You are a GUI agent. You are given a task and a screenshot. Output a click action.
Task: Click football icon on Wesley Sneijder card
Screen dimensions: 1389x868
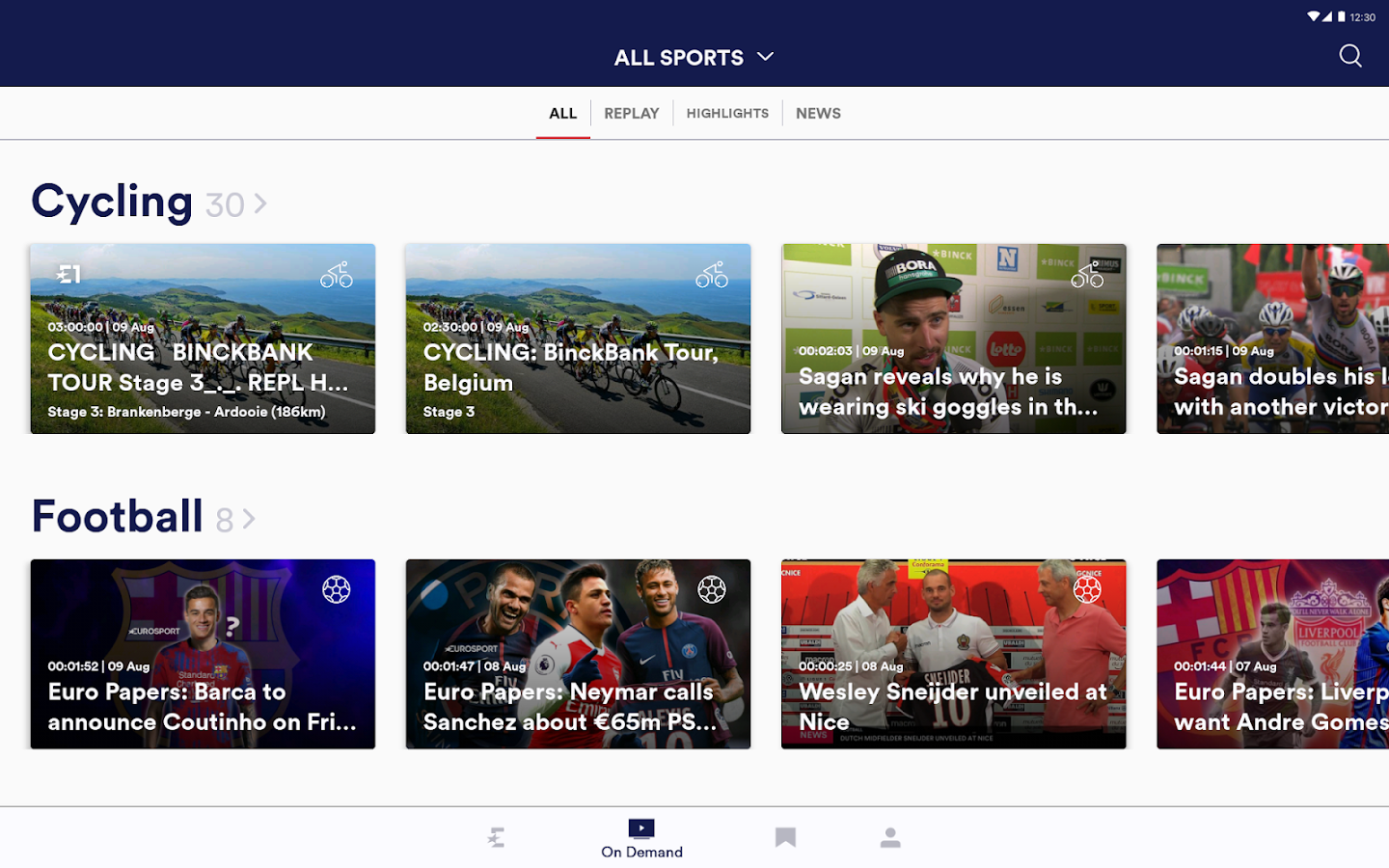point(1087,589)
